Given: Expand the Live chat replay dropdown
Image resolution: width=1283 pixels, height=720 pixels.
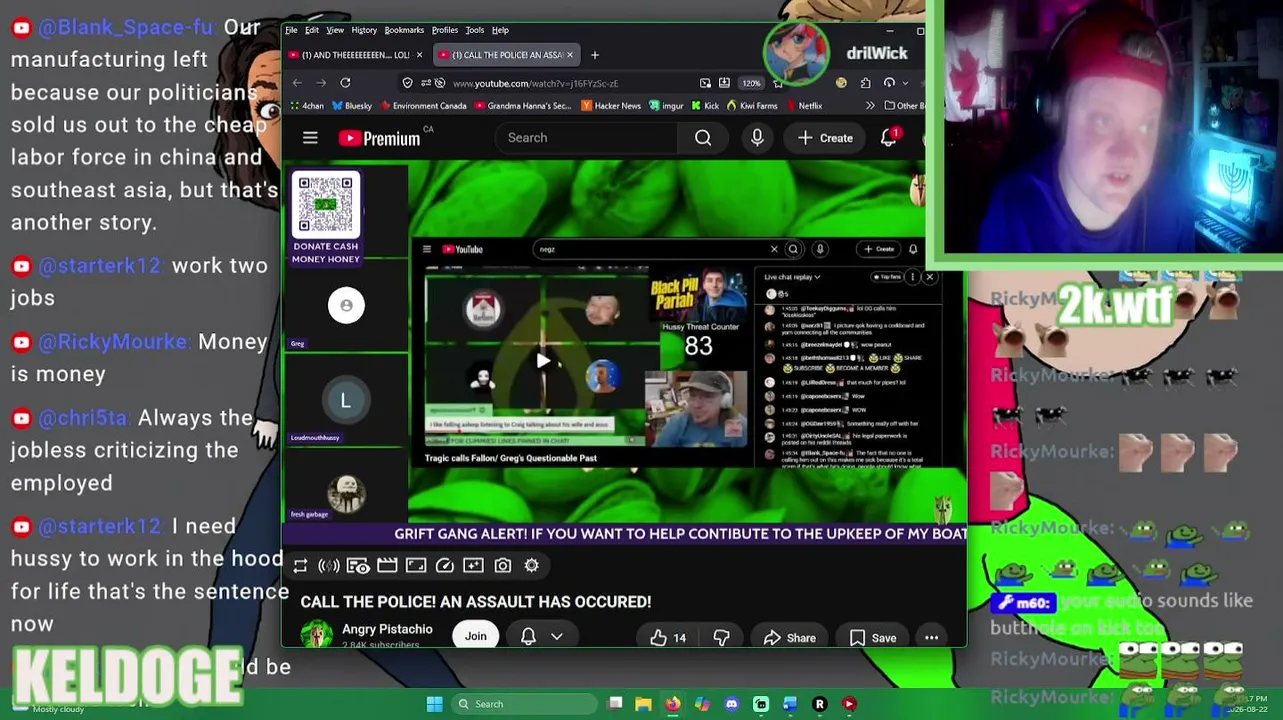Looking at the screenshot, I should pyautogui.click(x=792, y=277).
